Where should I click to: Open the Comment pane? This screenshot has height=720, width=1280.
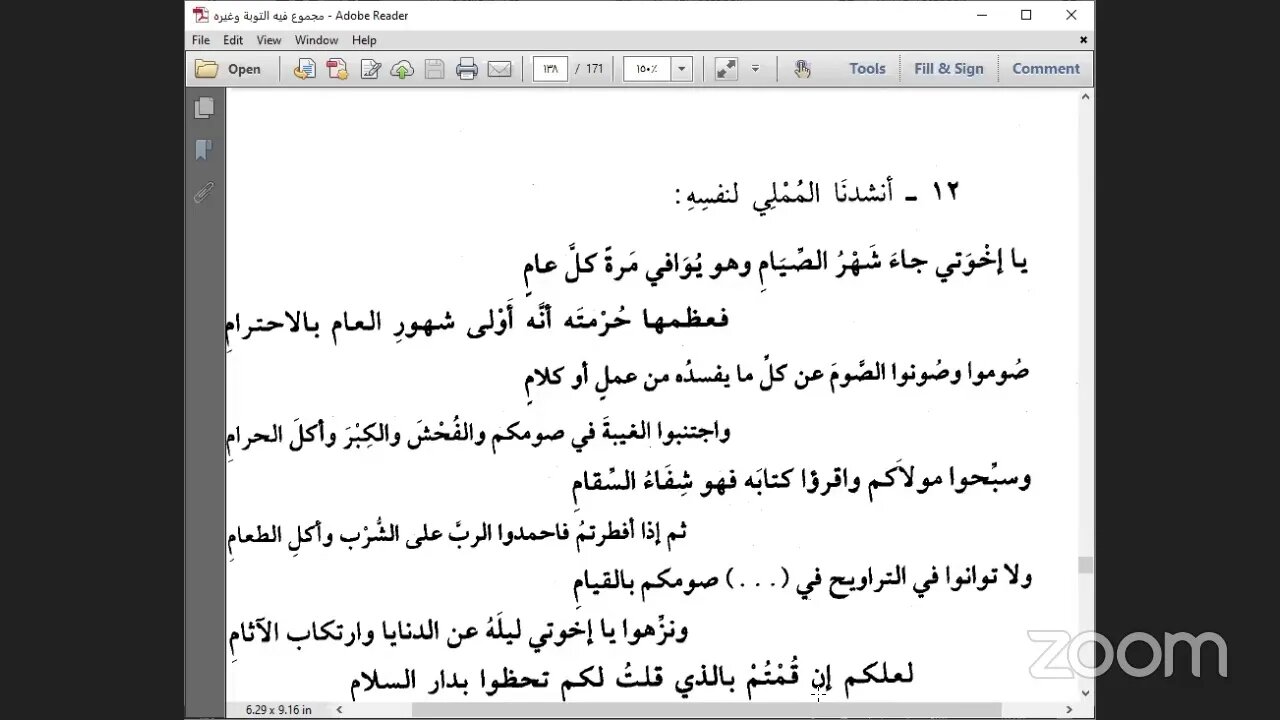(x=1046, y=69)
